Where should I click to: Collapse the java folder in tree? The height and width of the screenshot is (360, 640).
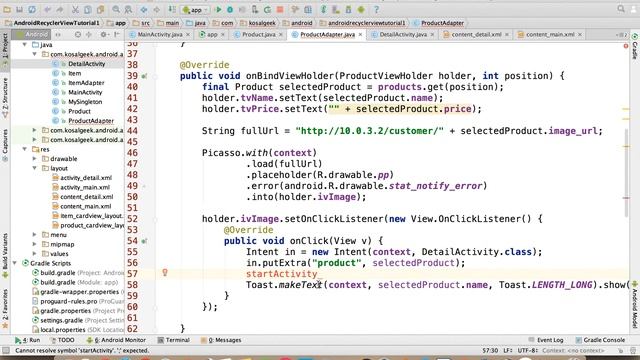24,44
